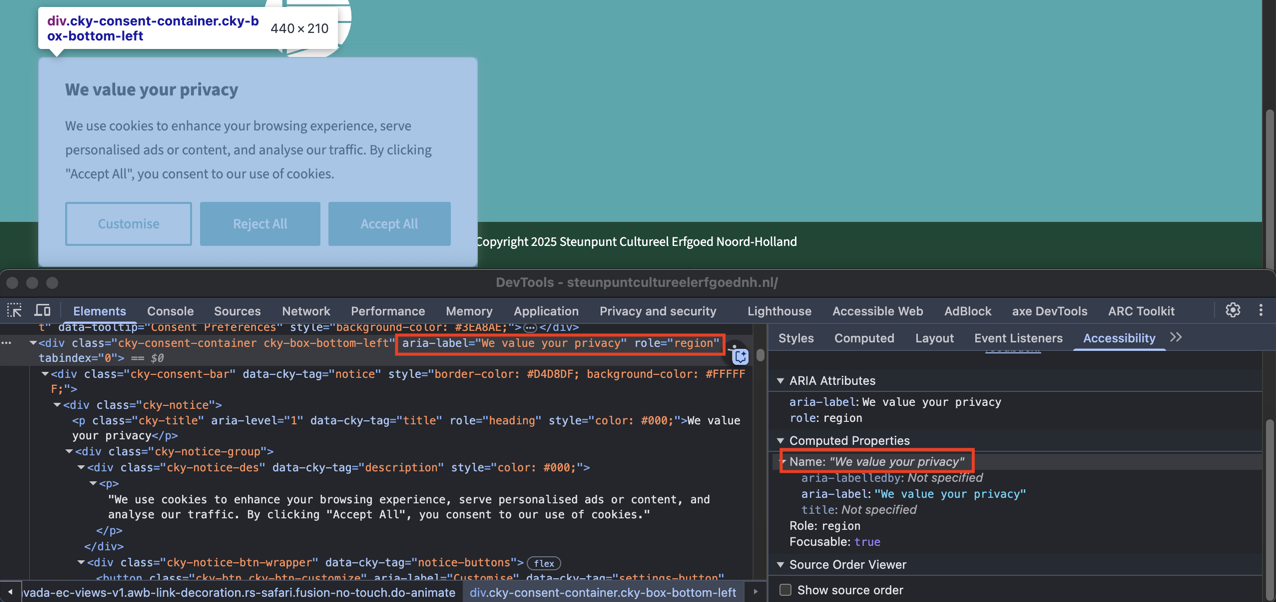Collapse the cky-consent-bar div node
The height and width of the screenshot is (602, 1277).
coord(45,374)
